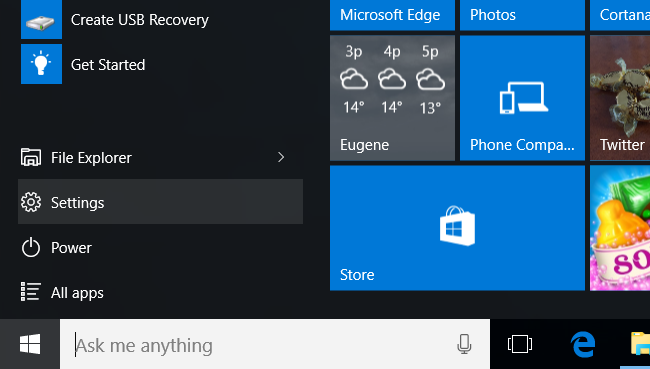650x369 pixels.
Task: Click the All apps list icon
Action: click(31, 292)
